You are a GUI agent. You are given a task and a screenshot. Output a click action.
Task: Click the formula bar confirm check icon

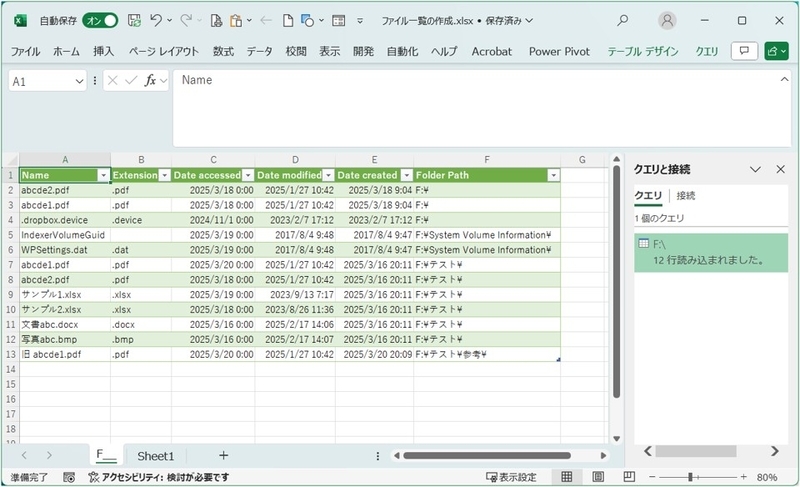point(131,81)
